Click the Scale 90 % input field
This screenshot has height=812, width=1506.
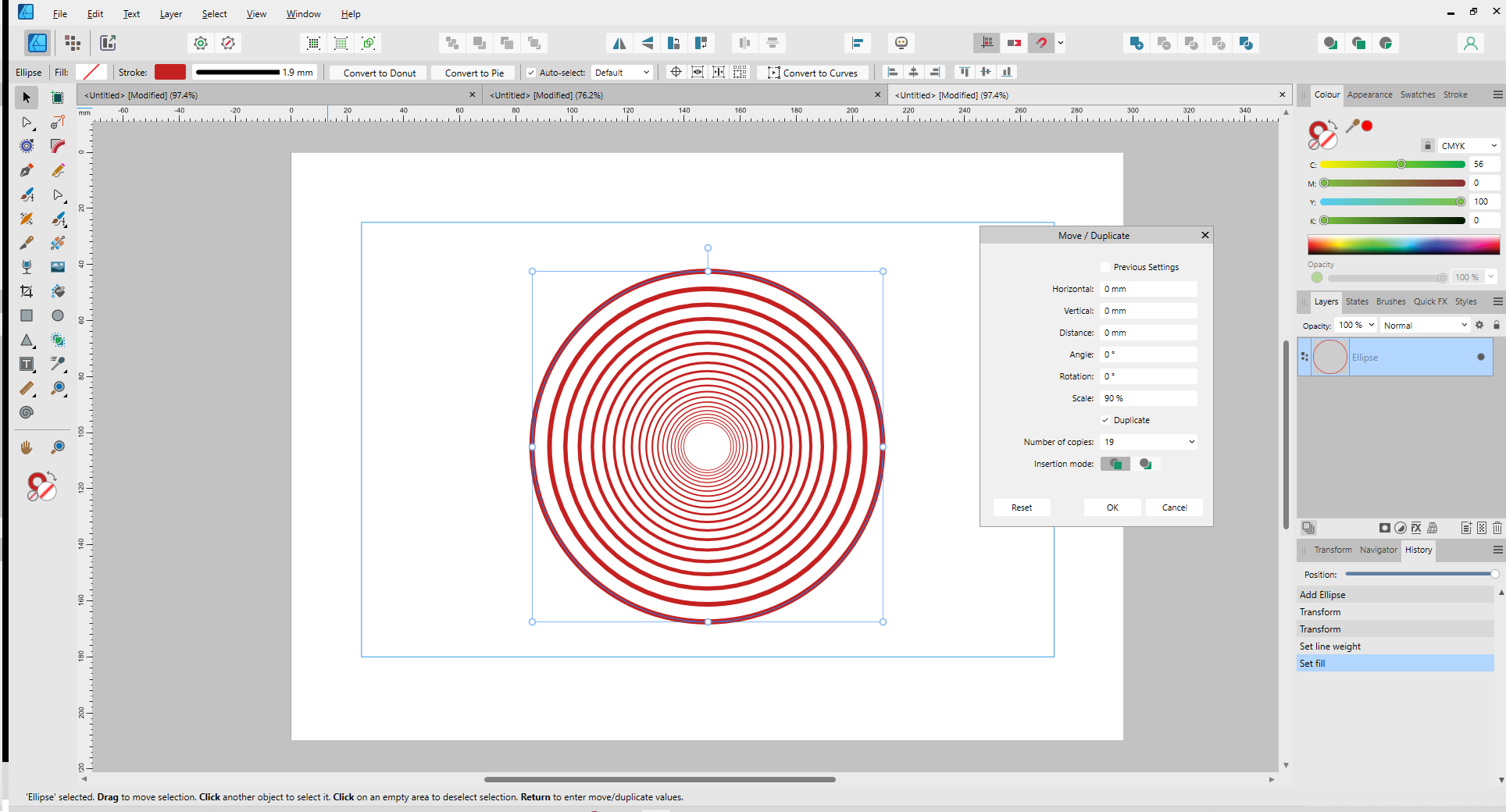point(1148,398)
